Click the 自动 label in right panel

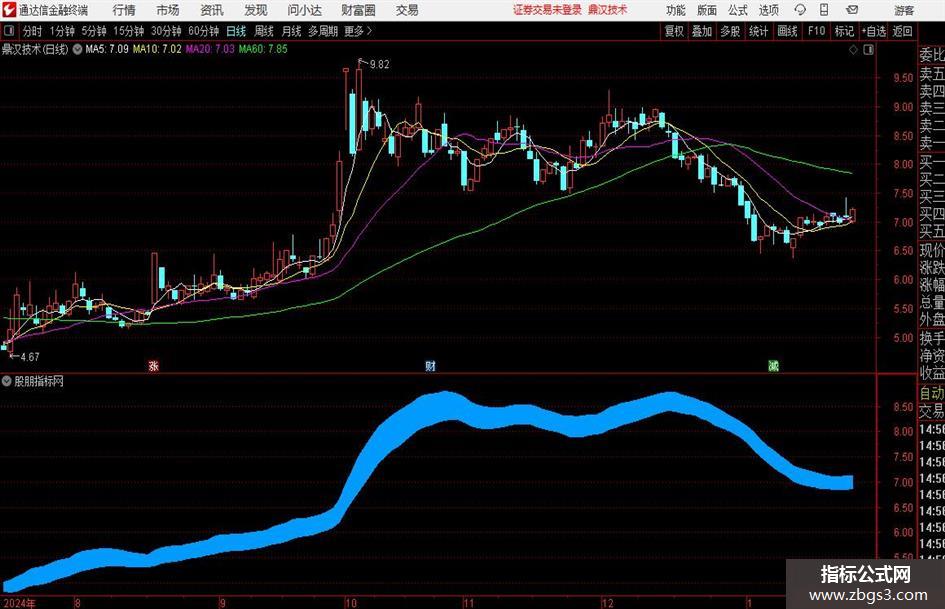[x=932, y=393]
